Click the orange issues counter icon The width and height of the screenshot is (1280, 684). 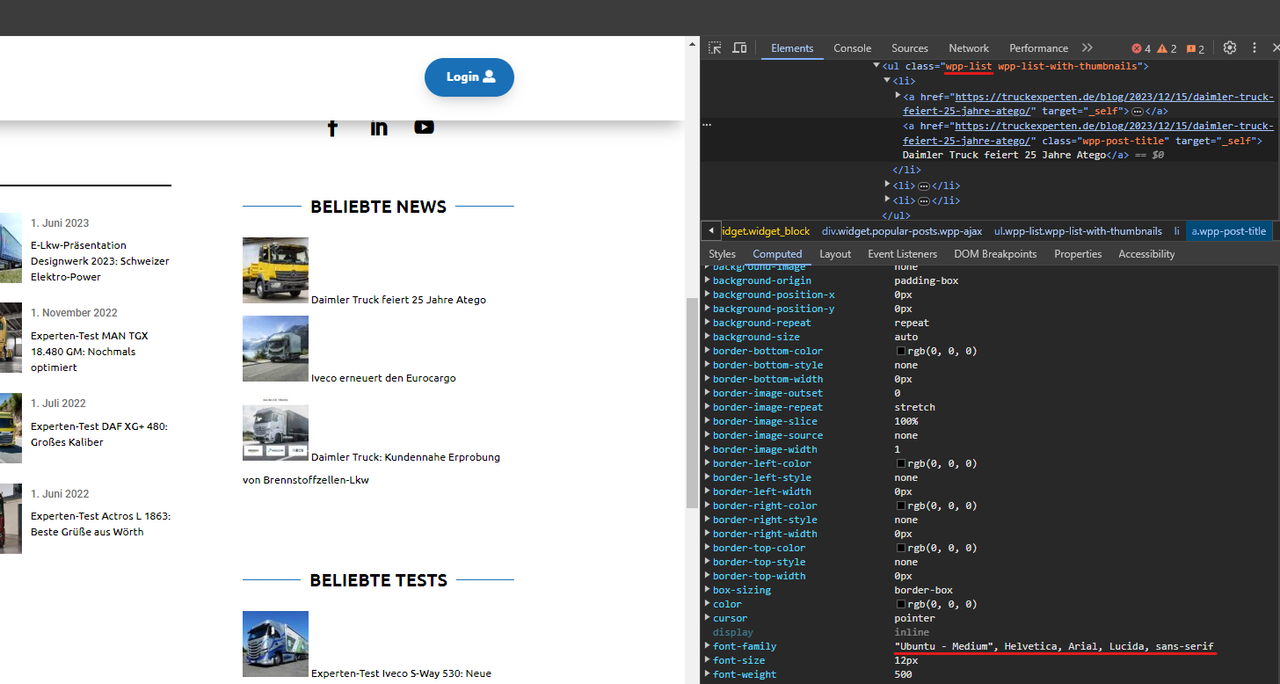[1195, 48]
